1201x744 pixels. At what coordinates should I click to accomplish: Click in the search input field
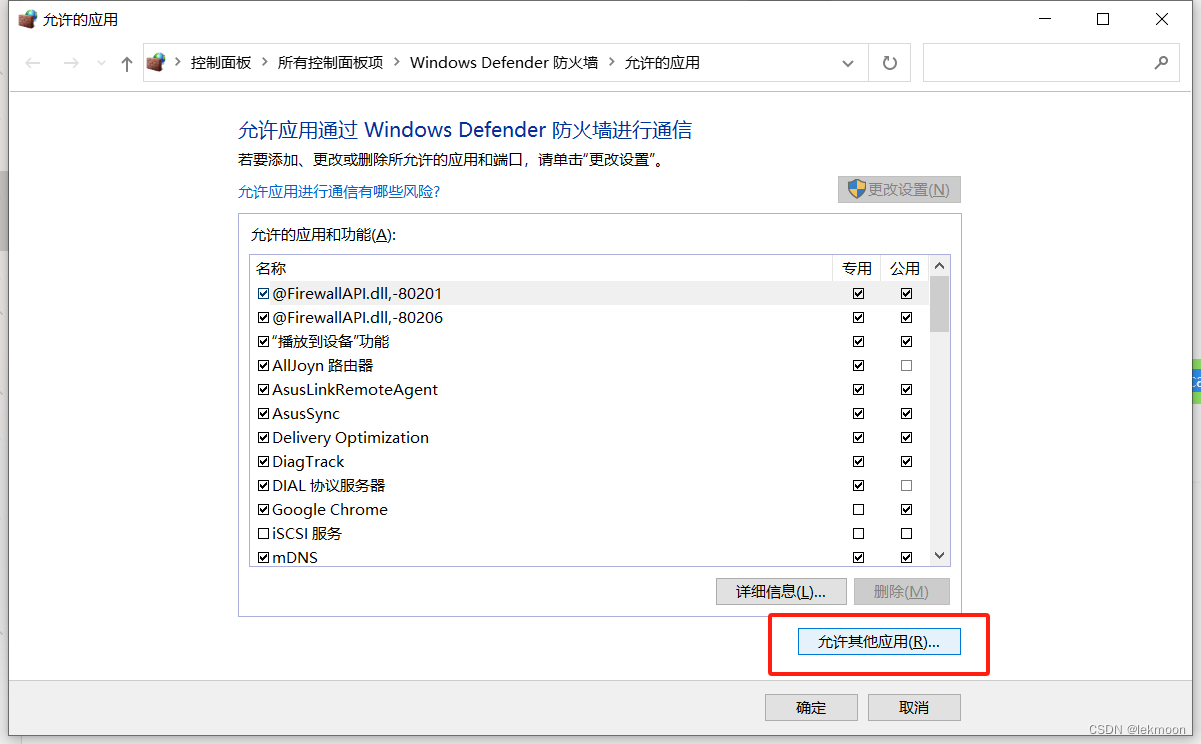1037,63
